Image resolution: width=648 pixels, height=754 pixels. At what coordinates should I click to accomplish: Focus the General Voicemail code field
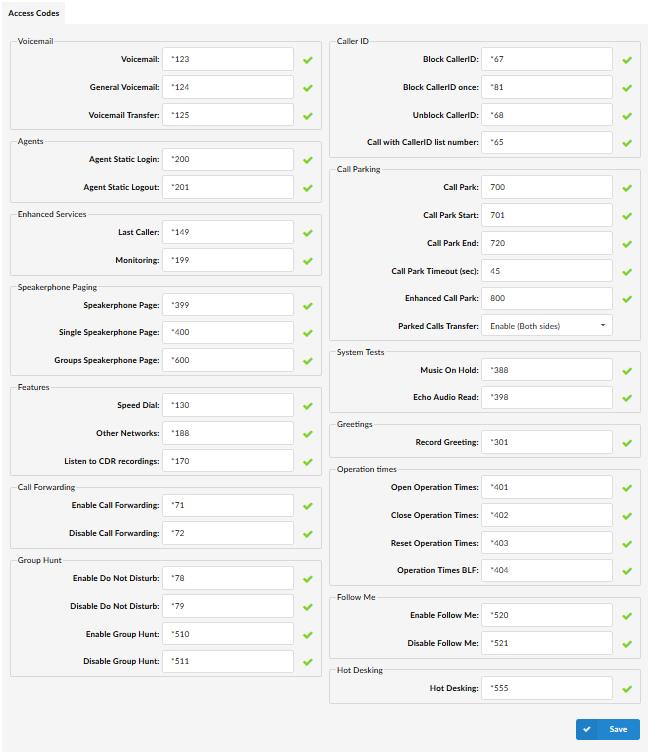click(x=228, y=87)
